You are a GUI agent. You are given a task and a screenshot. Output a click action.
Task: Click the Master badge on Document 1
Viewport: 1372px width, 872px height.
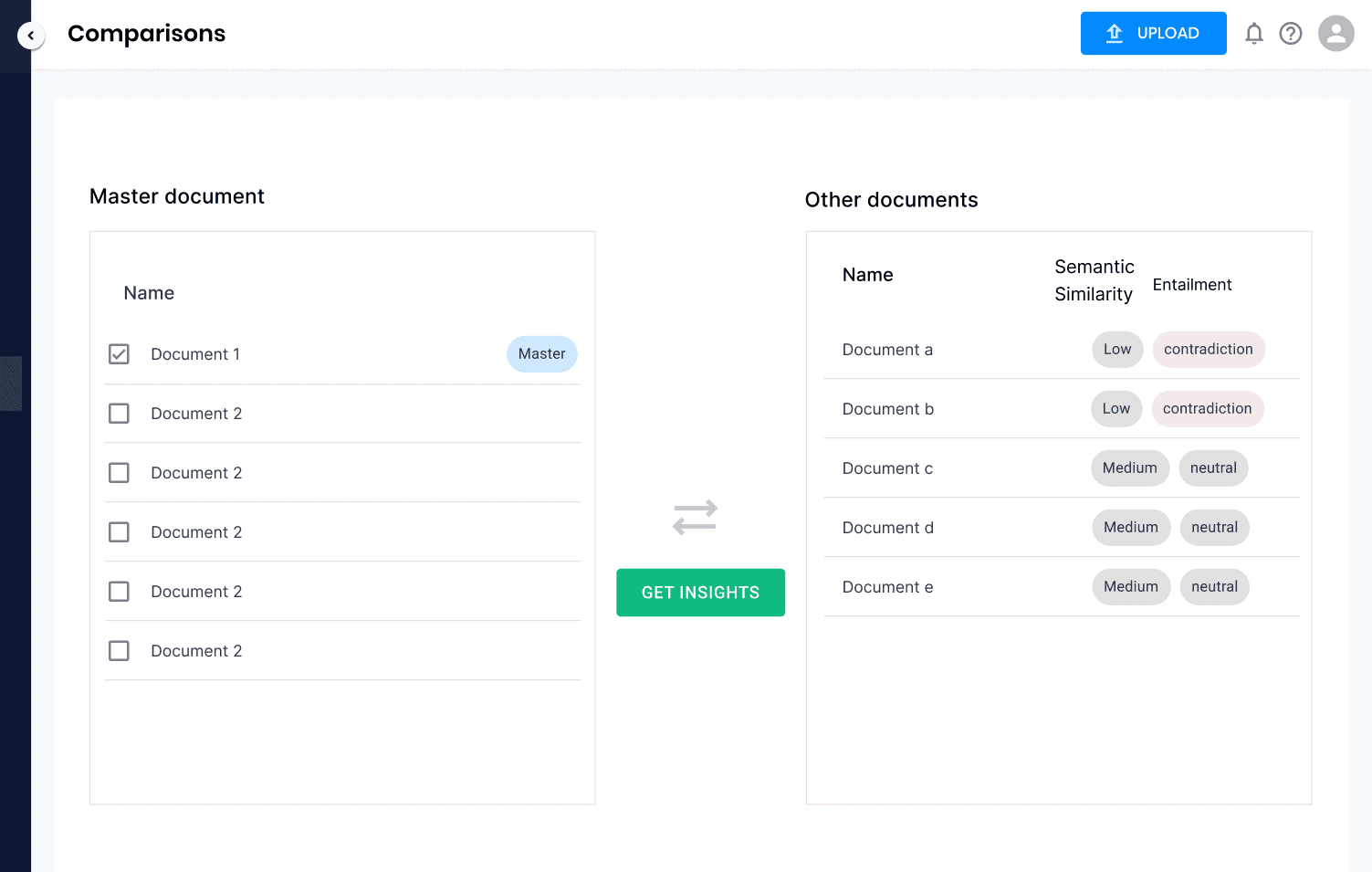click(541, 354)
